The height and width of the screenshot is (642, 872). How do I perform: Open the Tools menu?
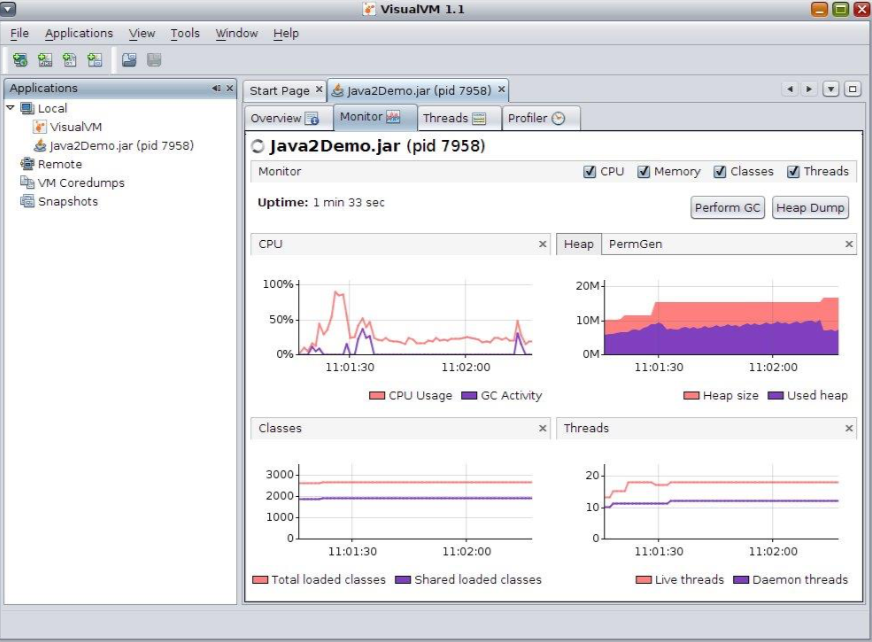(x=185, y=33)
